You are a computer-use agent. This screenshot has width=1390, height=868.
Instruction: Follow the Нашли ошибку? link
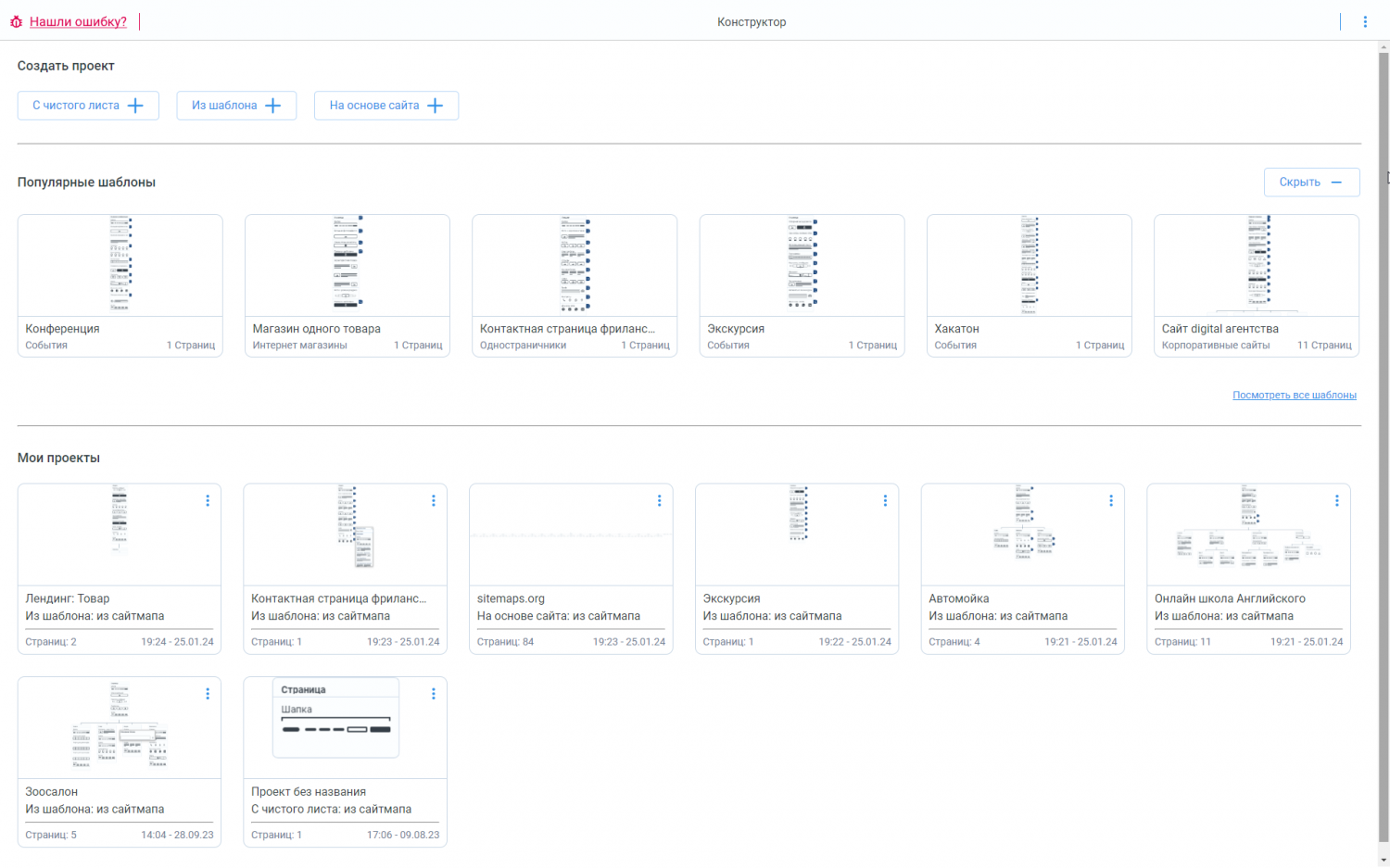pos(78,21)
